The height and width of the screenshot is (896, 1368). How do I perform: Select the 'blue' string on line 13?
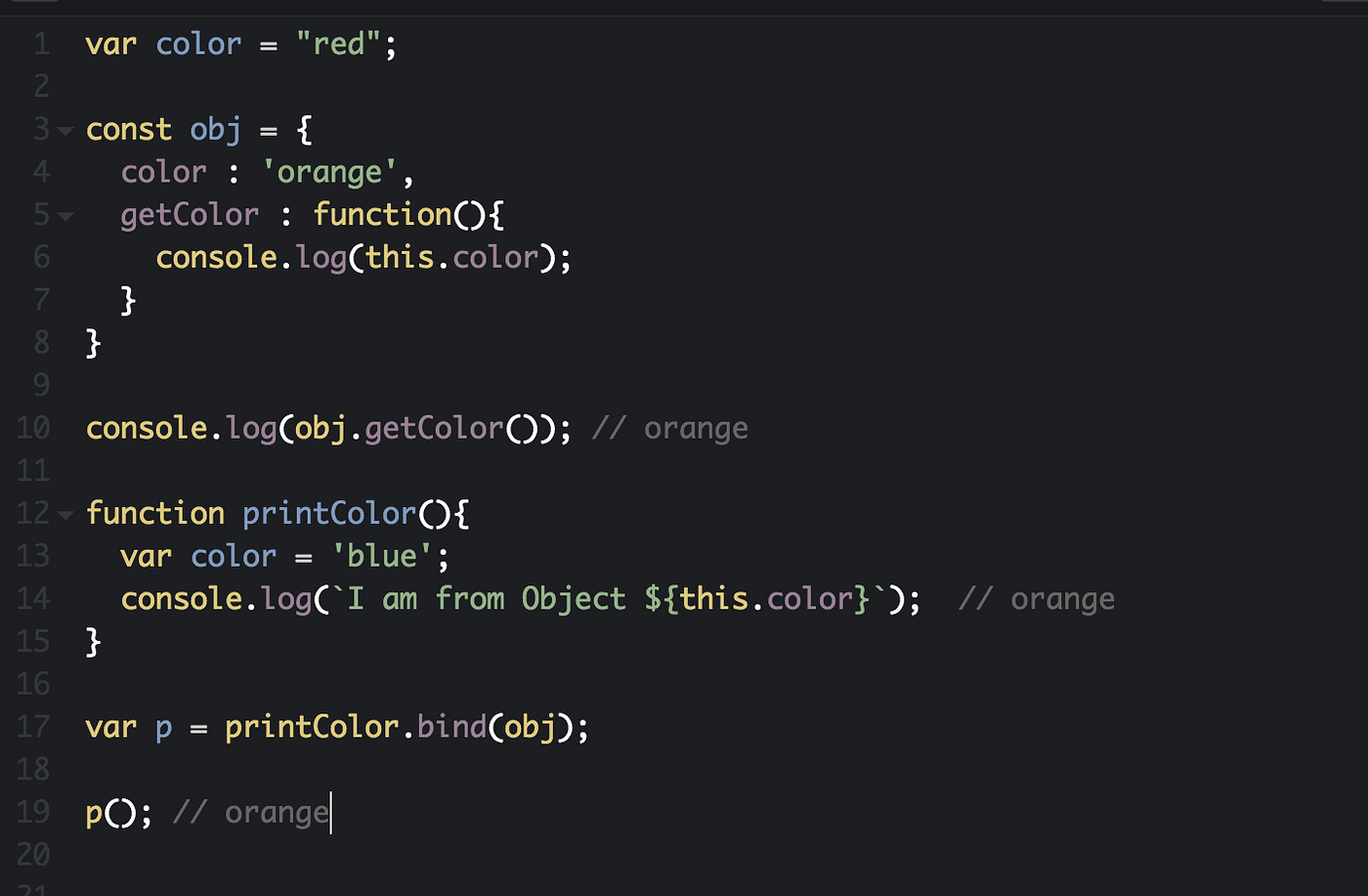(381, 555)
